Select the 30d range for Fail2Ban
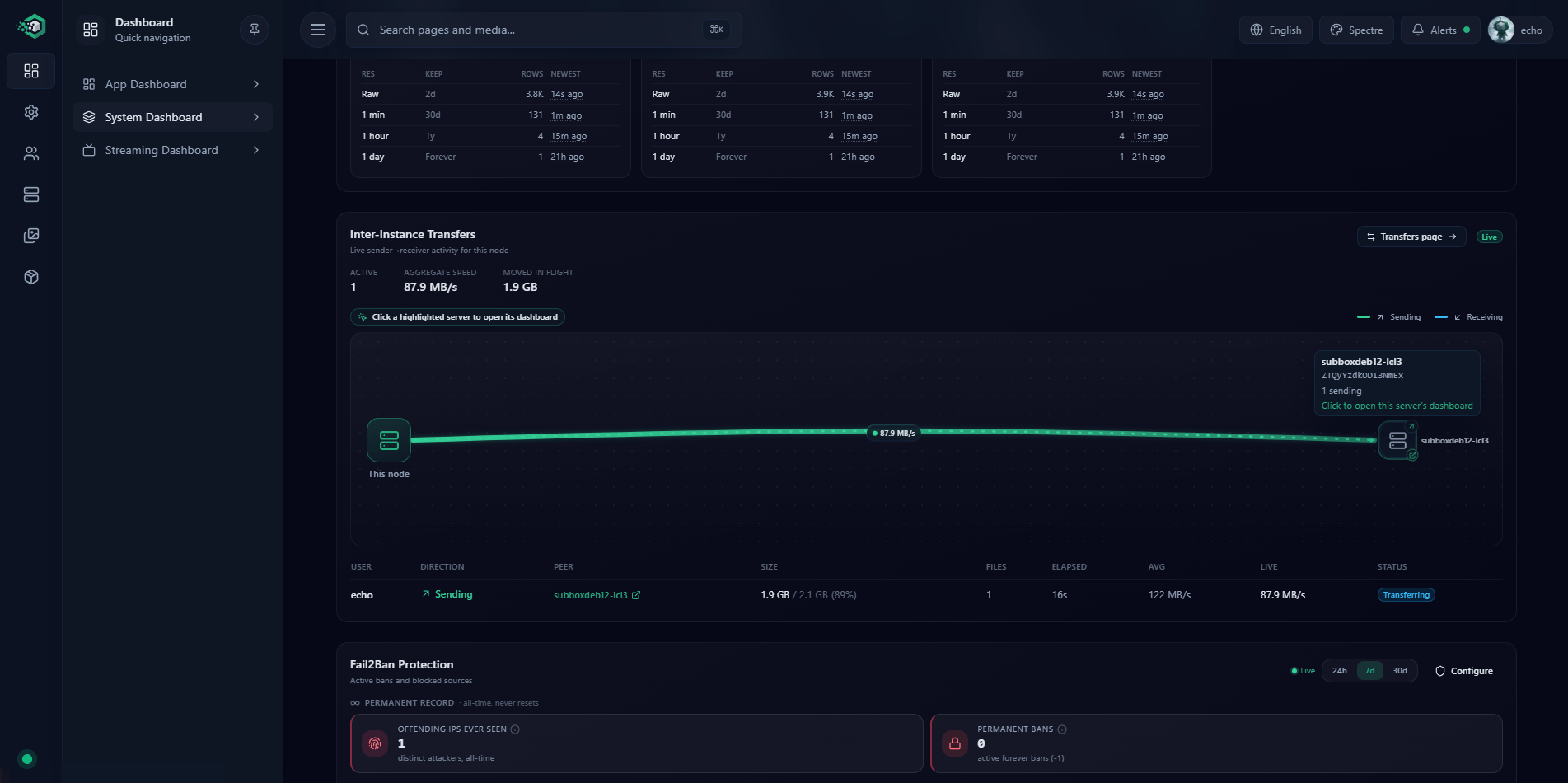1568x783 pixels. click(1400, 671)
